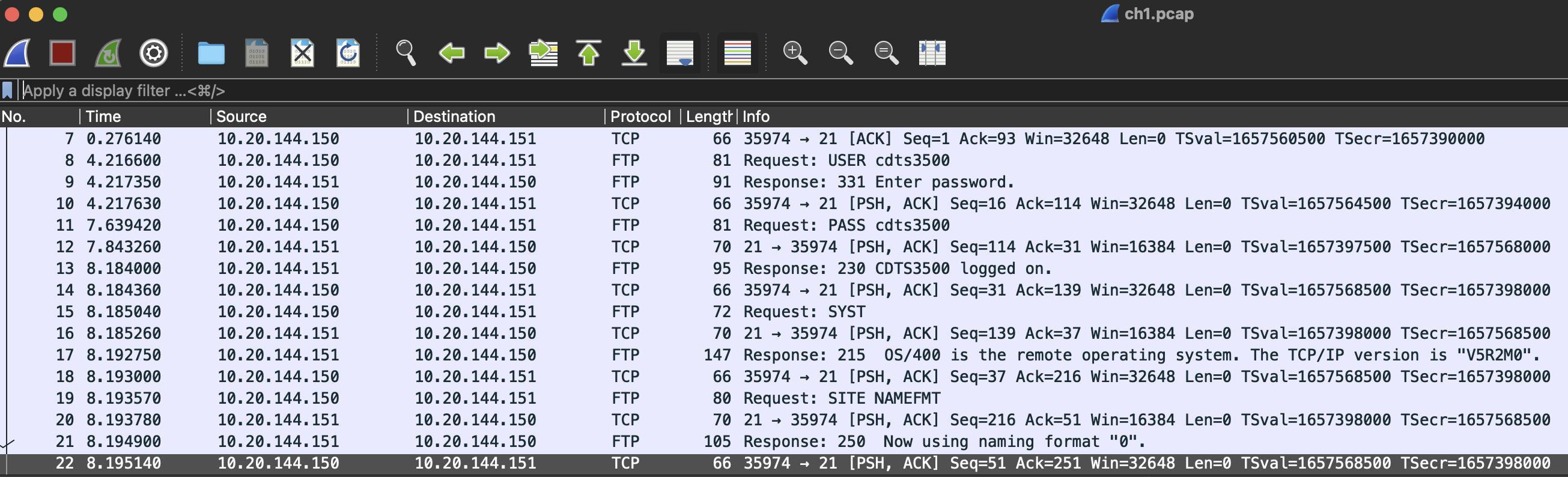The width and height of the screenshot is (1568, 477).
Task: Toggle packet colorization rules
Action: click(738, 53)
